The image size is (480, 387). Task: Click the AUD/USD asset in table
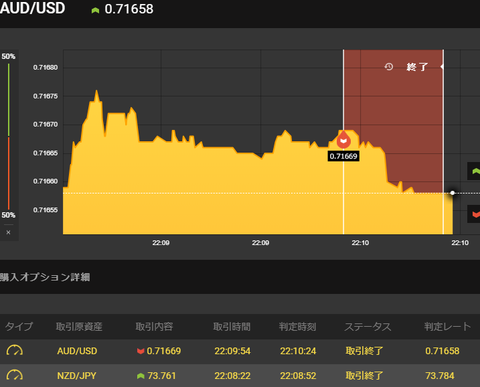[77, 351]
